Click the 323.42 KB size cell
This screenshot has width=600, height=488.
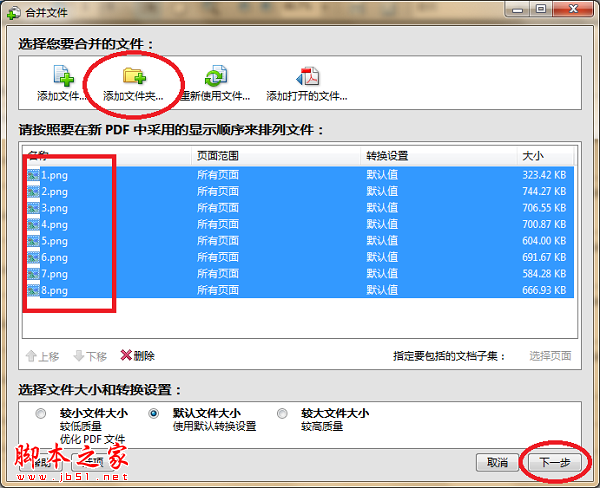tap(544, 175)
